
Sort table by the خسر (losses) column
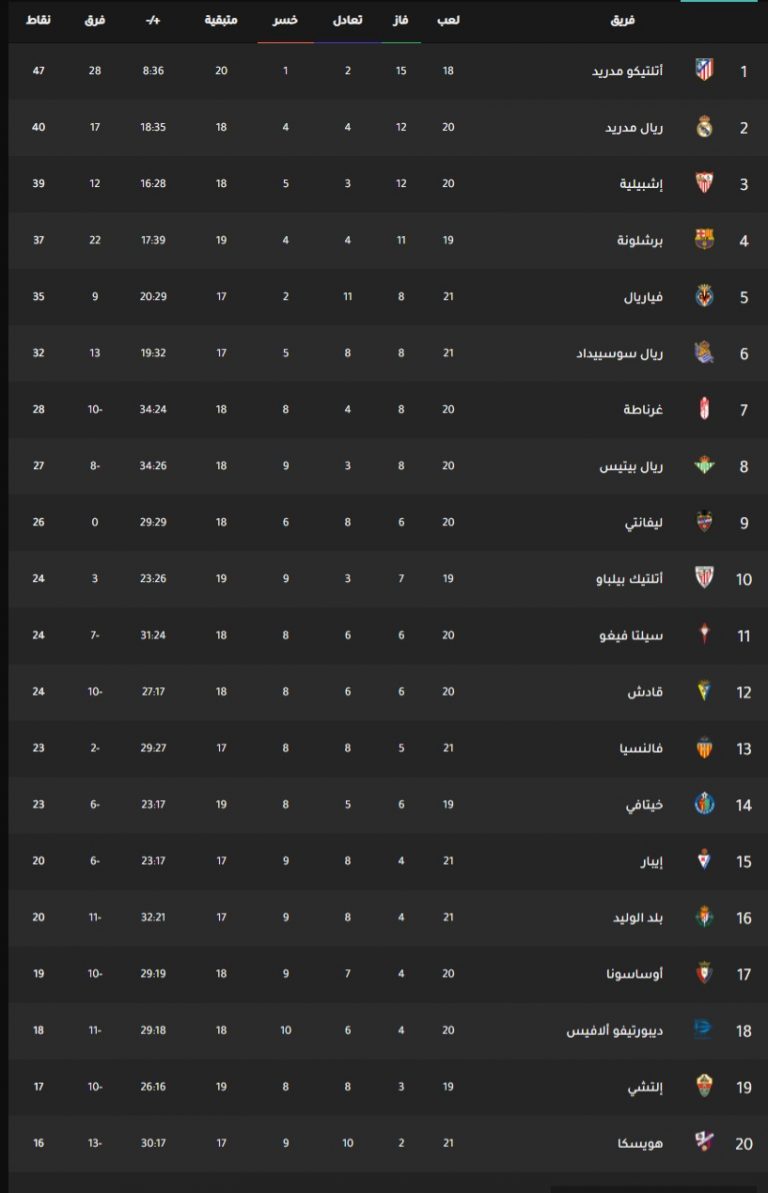tap(286, 21)
